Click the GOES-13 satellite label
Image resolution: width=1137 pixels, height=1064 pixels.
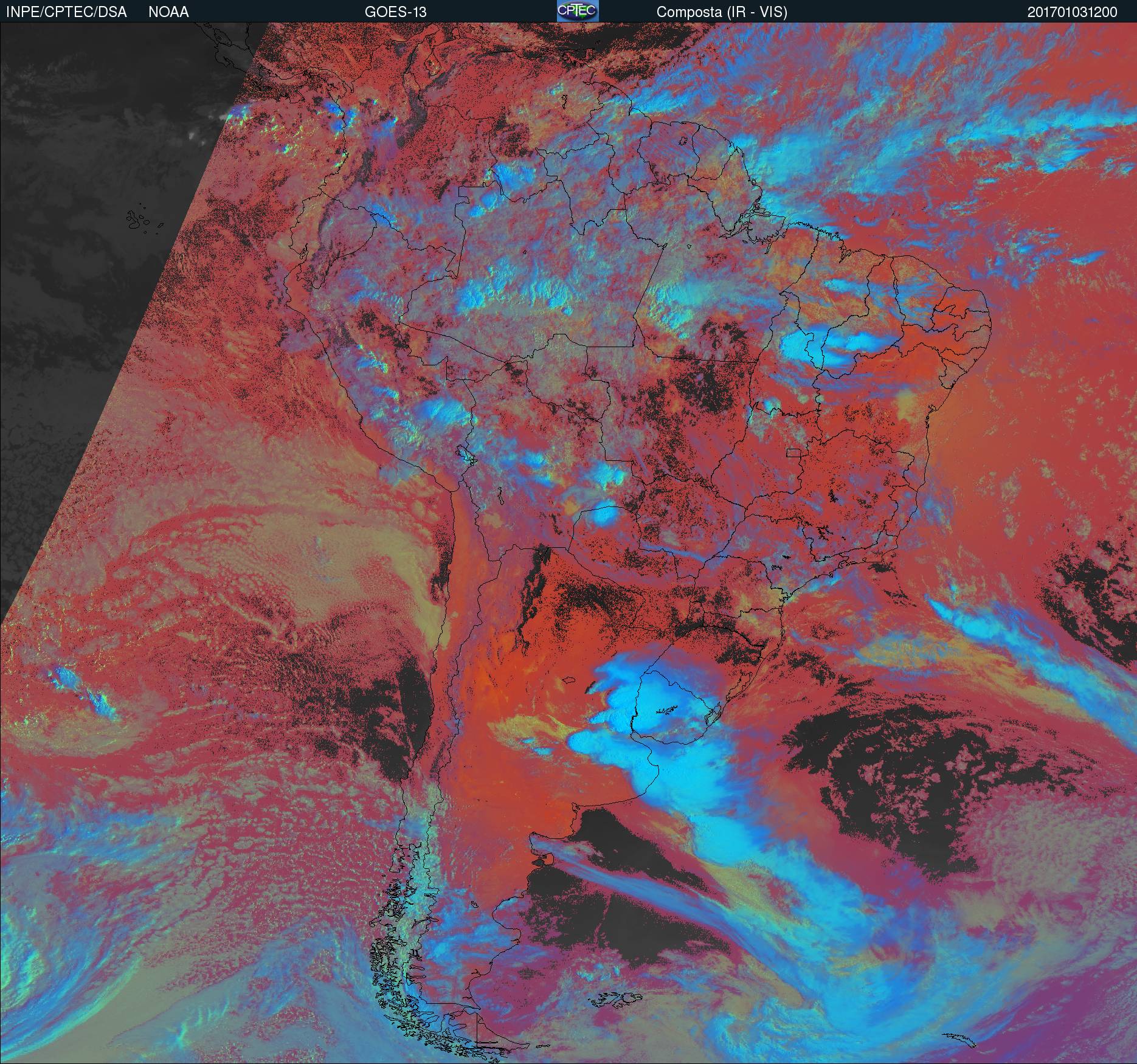pyautogui.click(x=395, y=12)
